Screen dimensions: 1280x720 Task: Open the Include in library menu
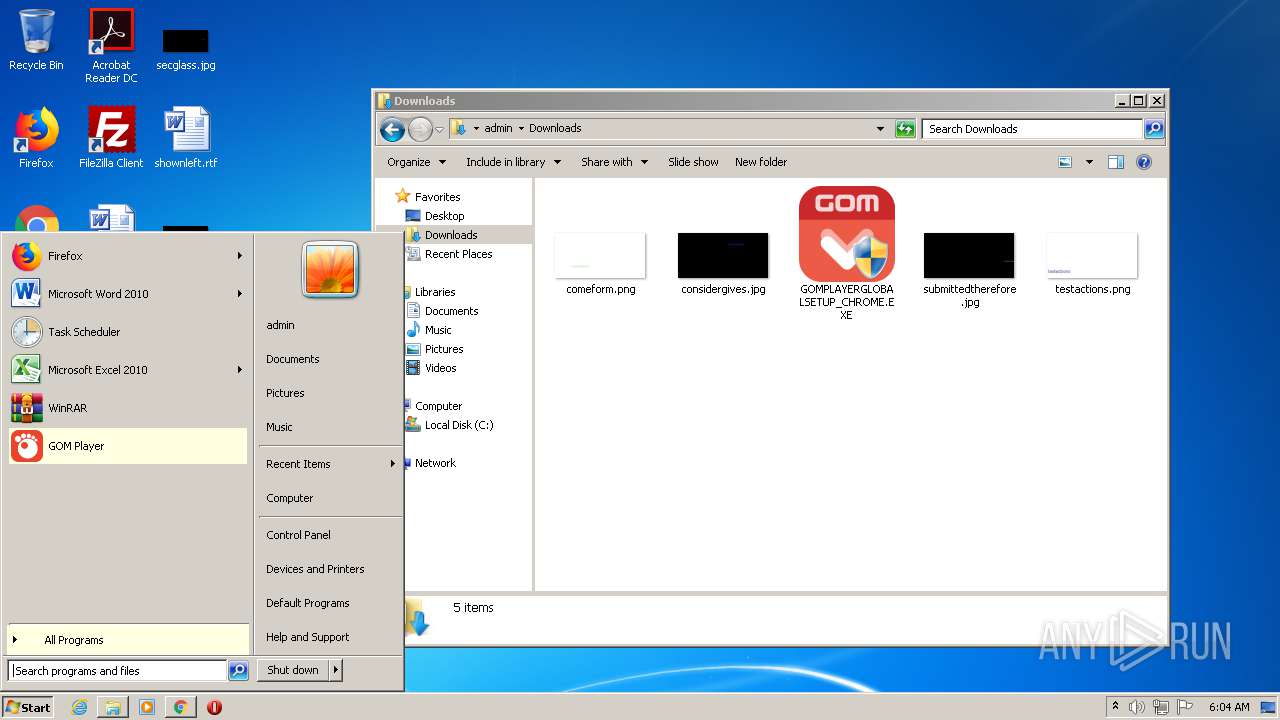pyautogui.click(x=513, y=162)
